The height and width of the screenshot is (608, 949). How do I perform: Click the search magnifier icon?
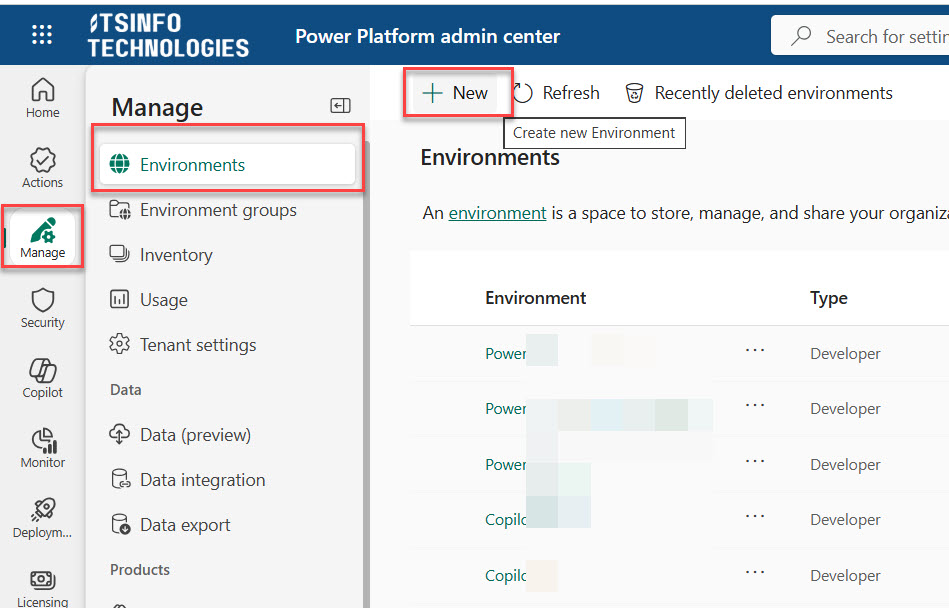[801, 36]
